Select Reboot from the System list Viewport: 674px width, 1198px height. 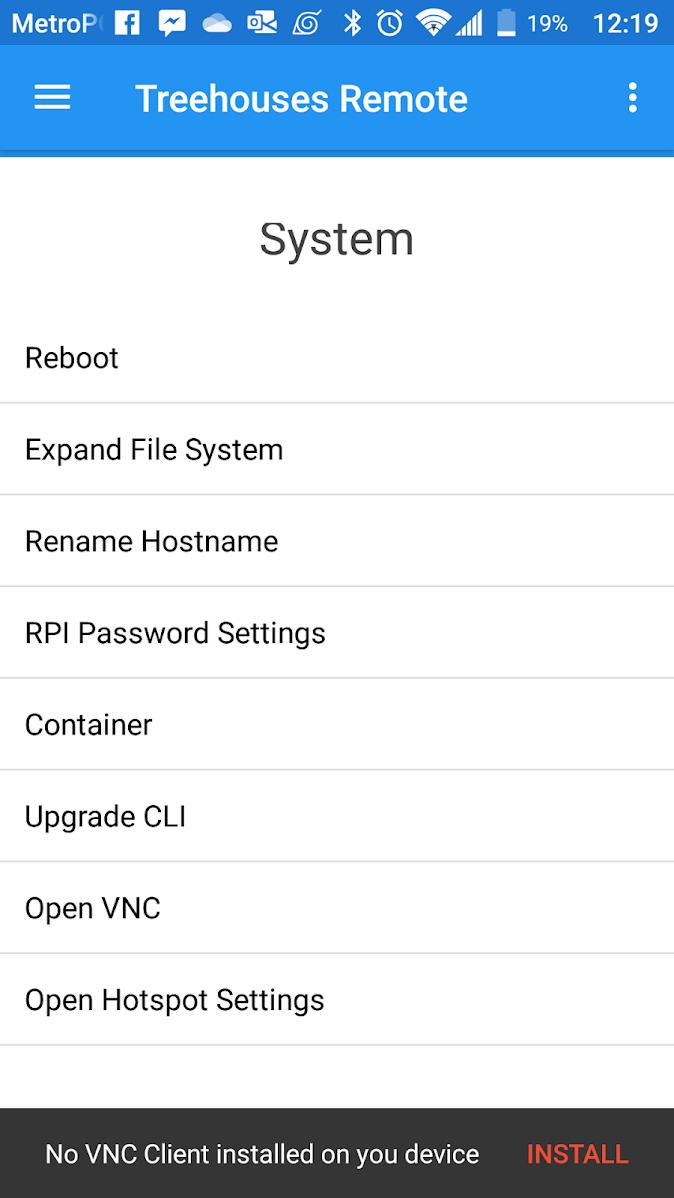point(337,357)
